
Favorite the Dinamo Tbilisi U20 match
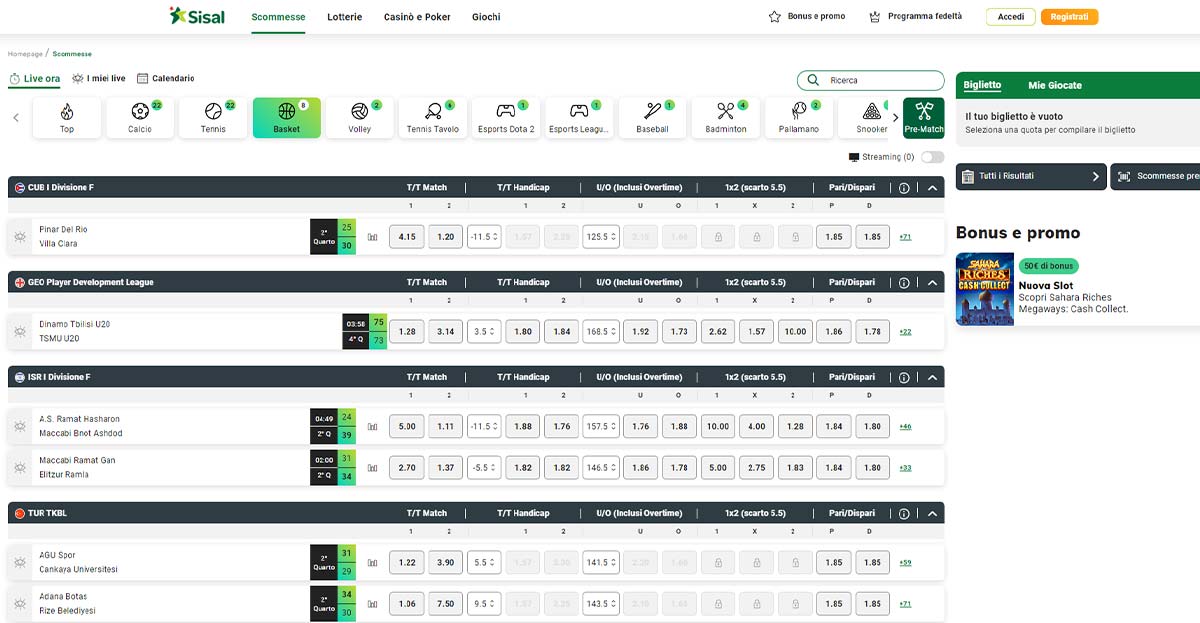click(x=19, y=331)
